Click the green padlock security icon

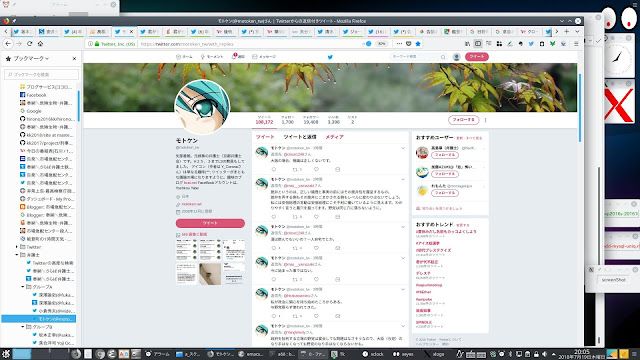(97, 44)
